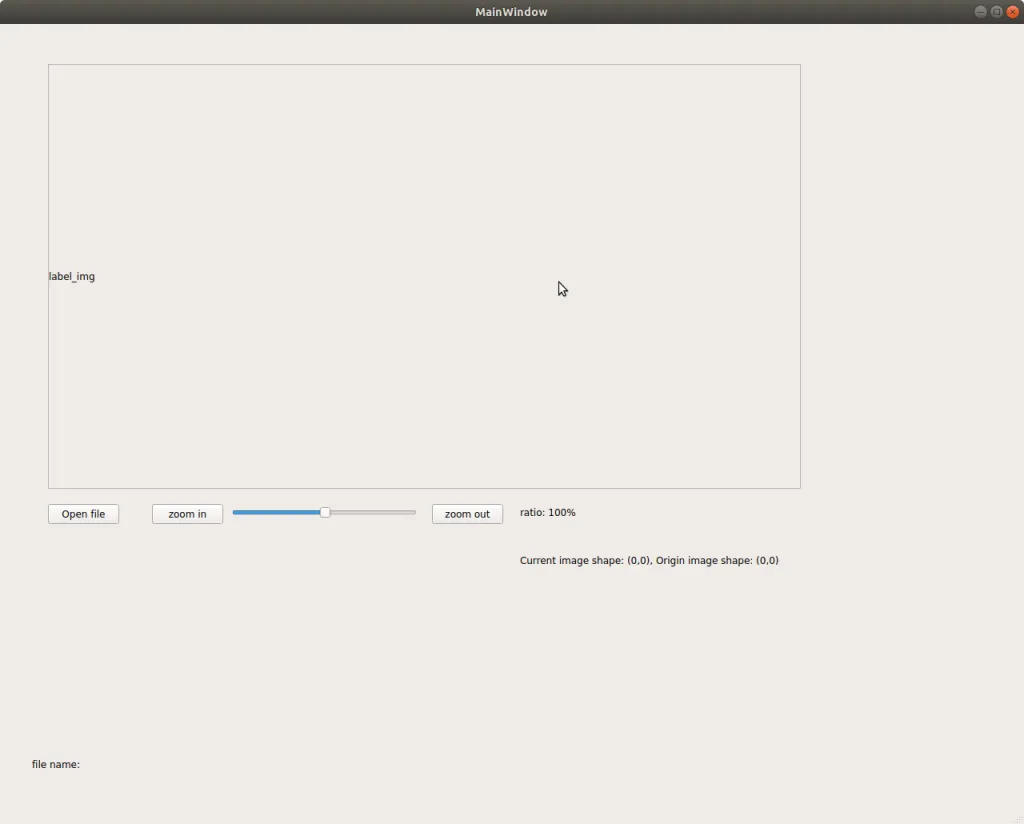This screenshot has width=1024, height=824.
Task: Click the 'label_img' placeholder text
Action: 72,276
